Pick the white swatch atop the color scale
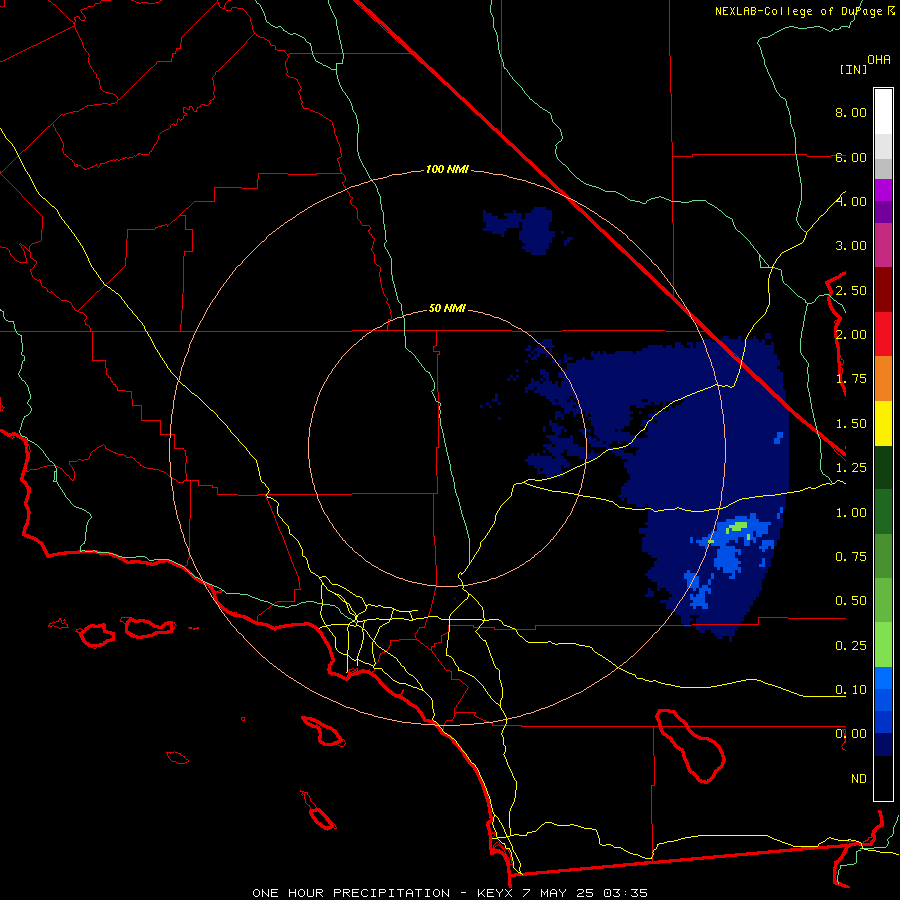 (883, 112)
